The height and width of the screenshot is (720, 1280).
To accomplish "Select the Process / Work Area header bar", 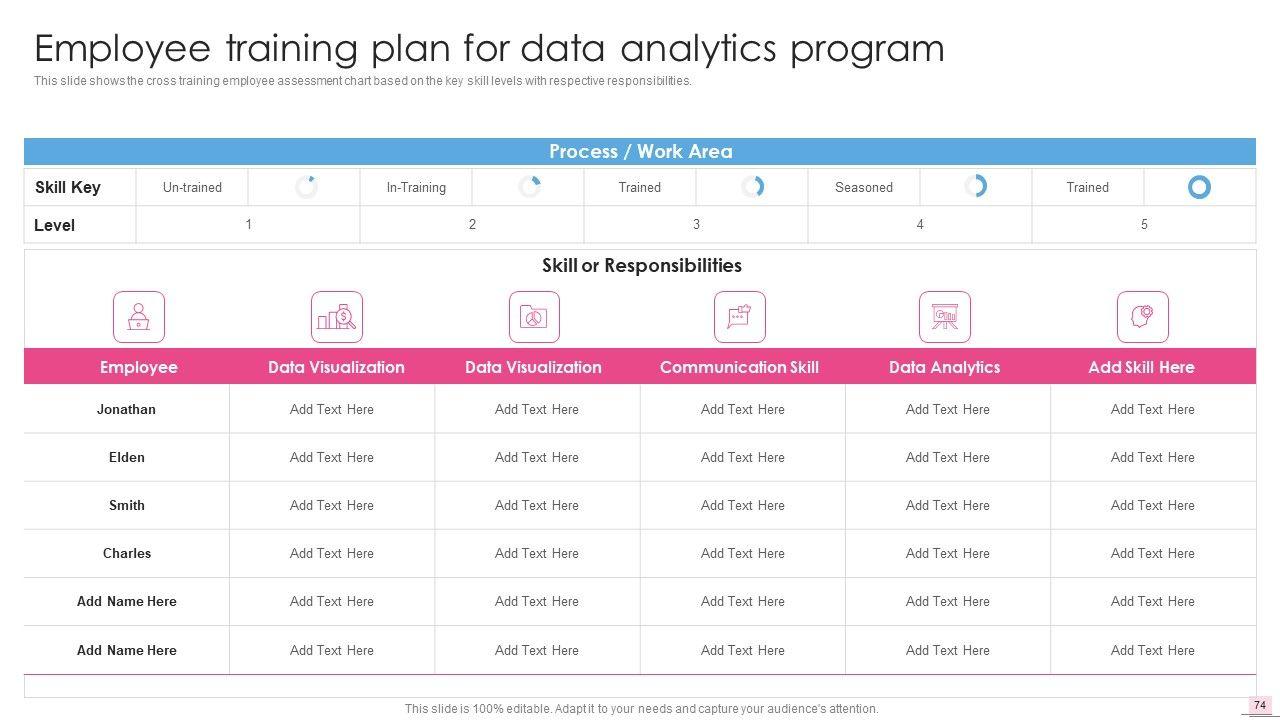I will pos(640,152).
